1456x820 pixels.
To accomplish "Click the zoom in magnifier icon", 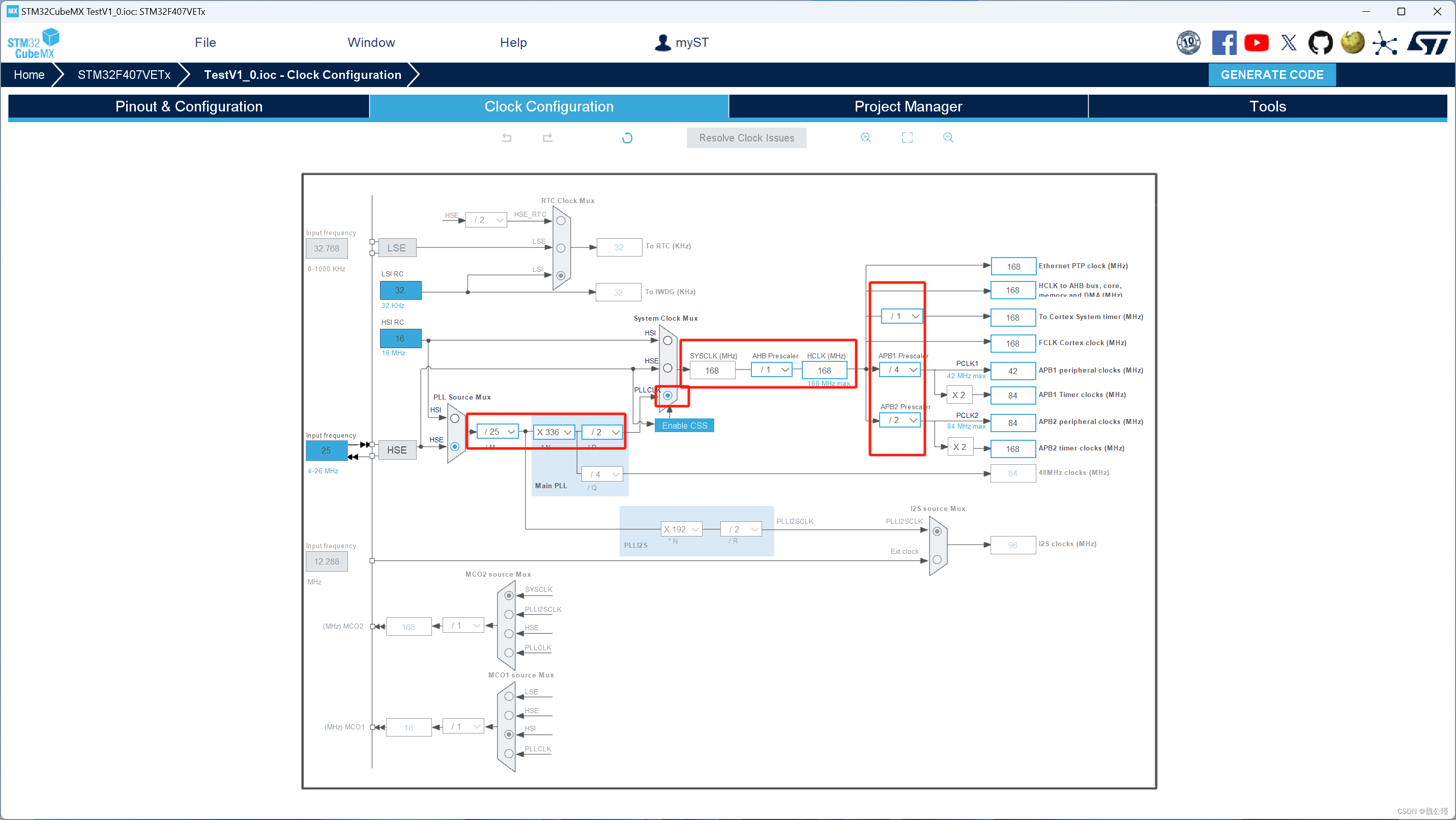I will pos(866,138).
